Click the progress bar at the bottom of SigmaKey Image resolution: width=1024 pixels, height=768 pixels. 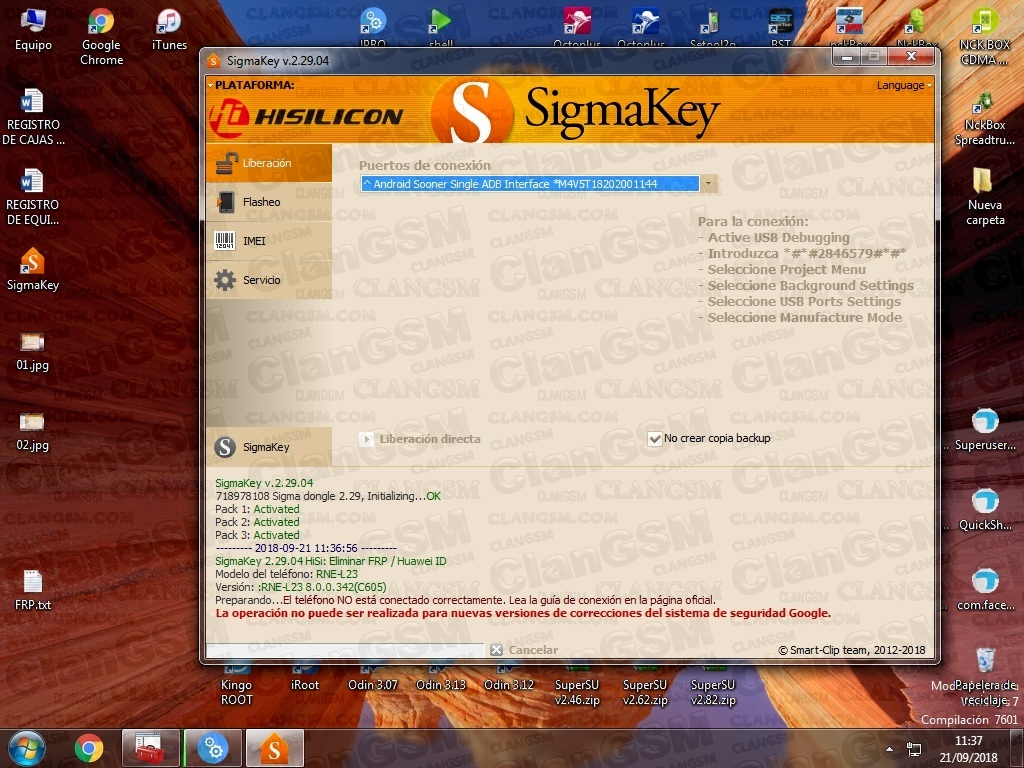[345, 650]
